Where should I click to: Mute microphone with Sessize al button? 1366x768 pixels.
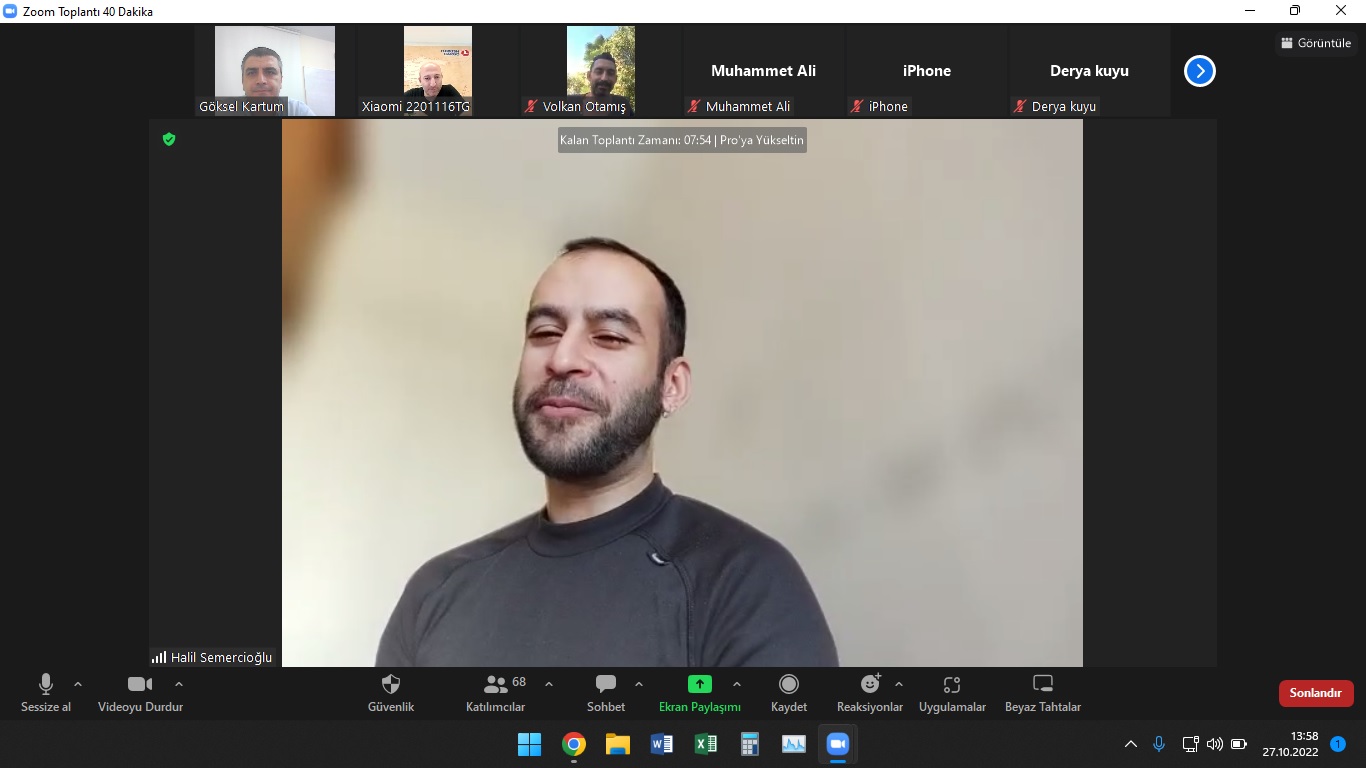pos(46,693)
